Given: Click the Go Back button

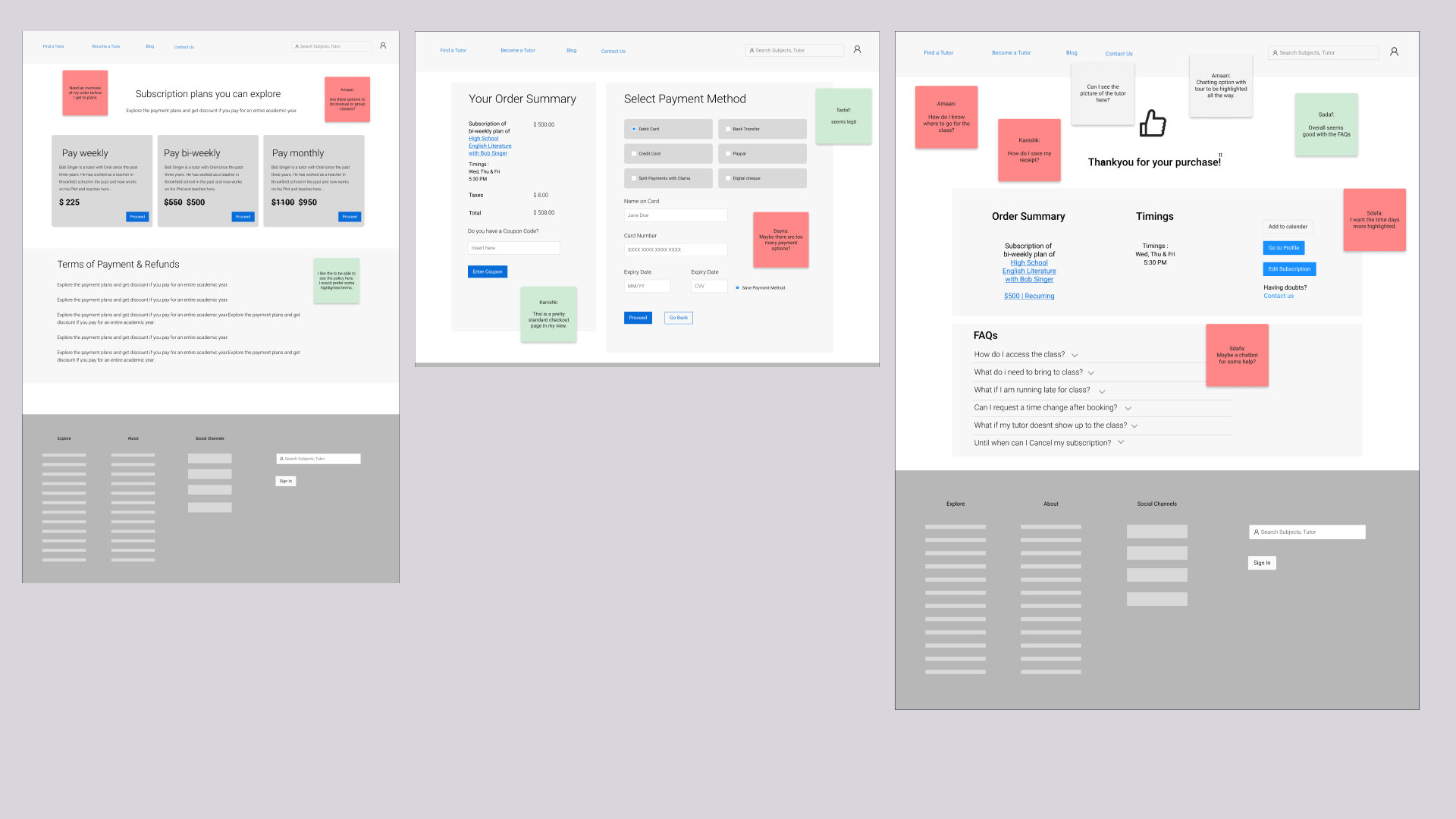Looking at the screenshot, I should 678,318.
